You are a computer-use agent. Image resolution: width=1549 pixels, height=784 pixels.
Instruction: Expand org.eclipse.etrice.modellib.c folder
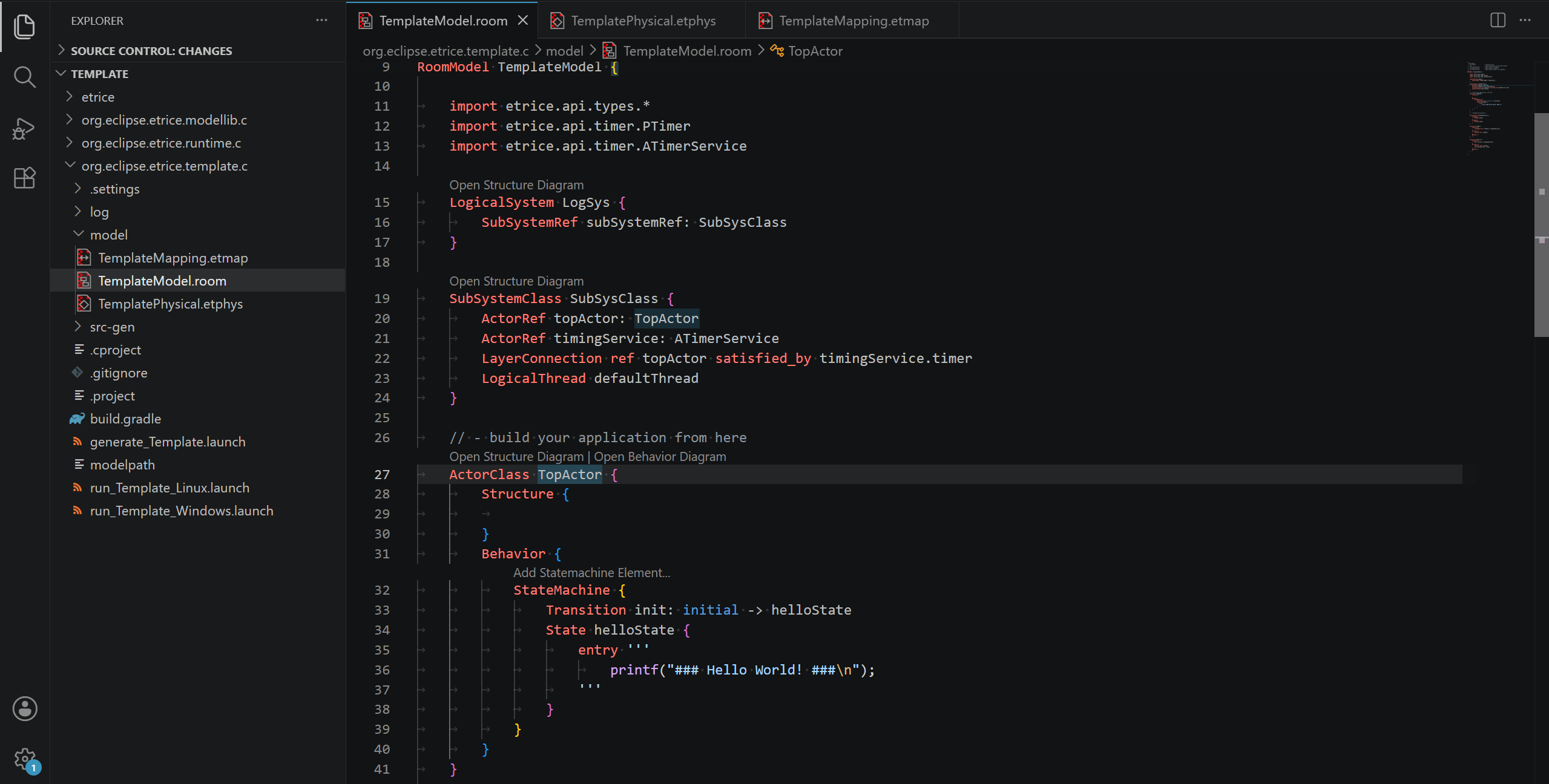[69, 120]
